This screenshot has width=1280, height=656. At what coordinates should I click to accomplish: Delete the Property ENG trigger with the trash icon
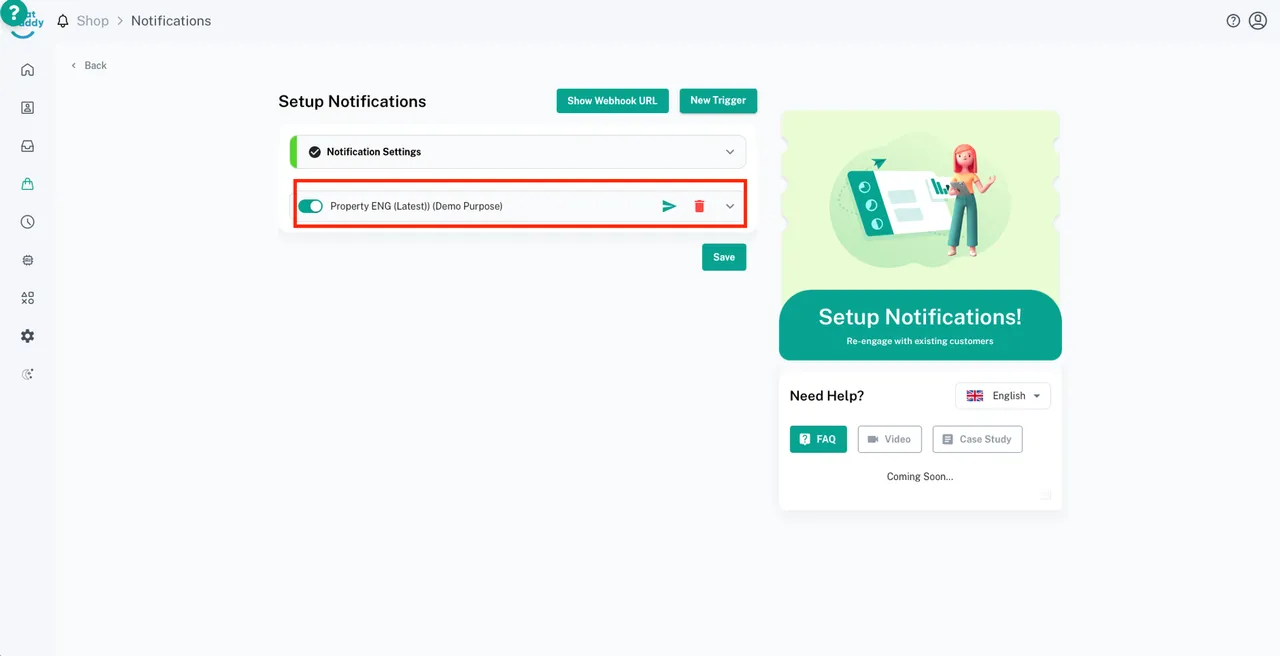pos(699,206)
